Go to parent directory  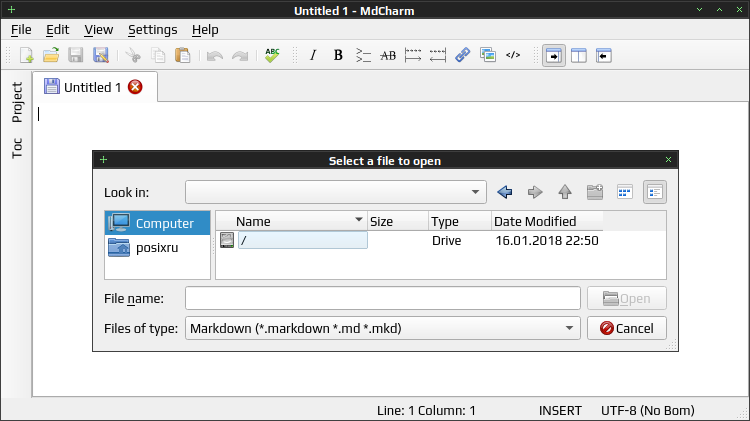565,192
